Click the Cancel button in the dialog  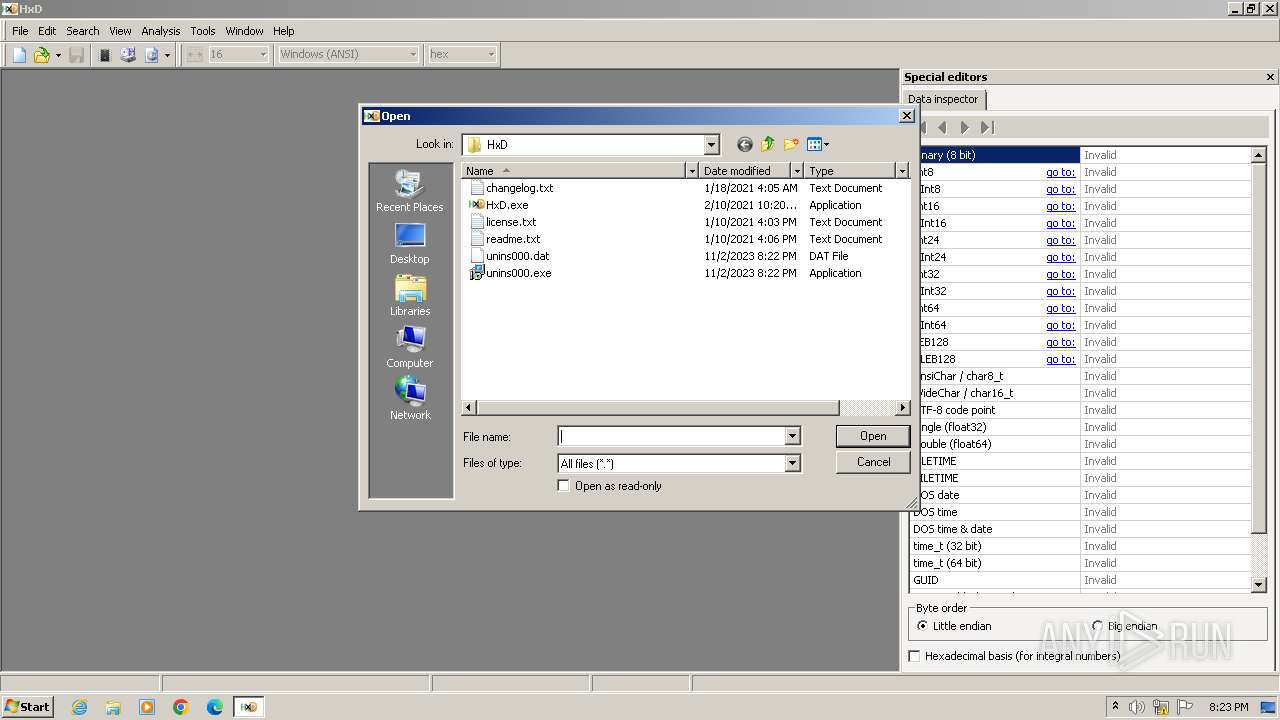pyautogui.click(x=873, y=462)
